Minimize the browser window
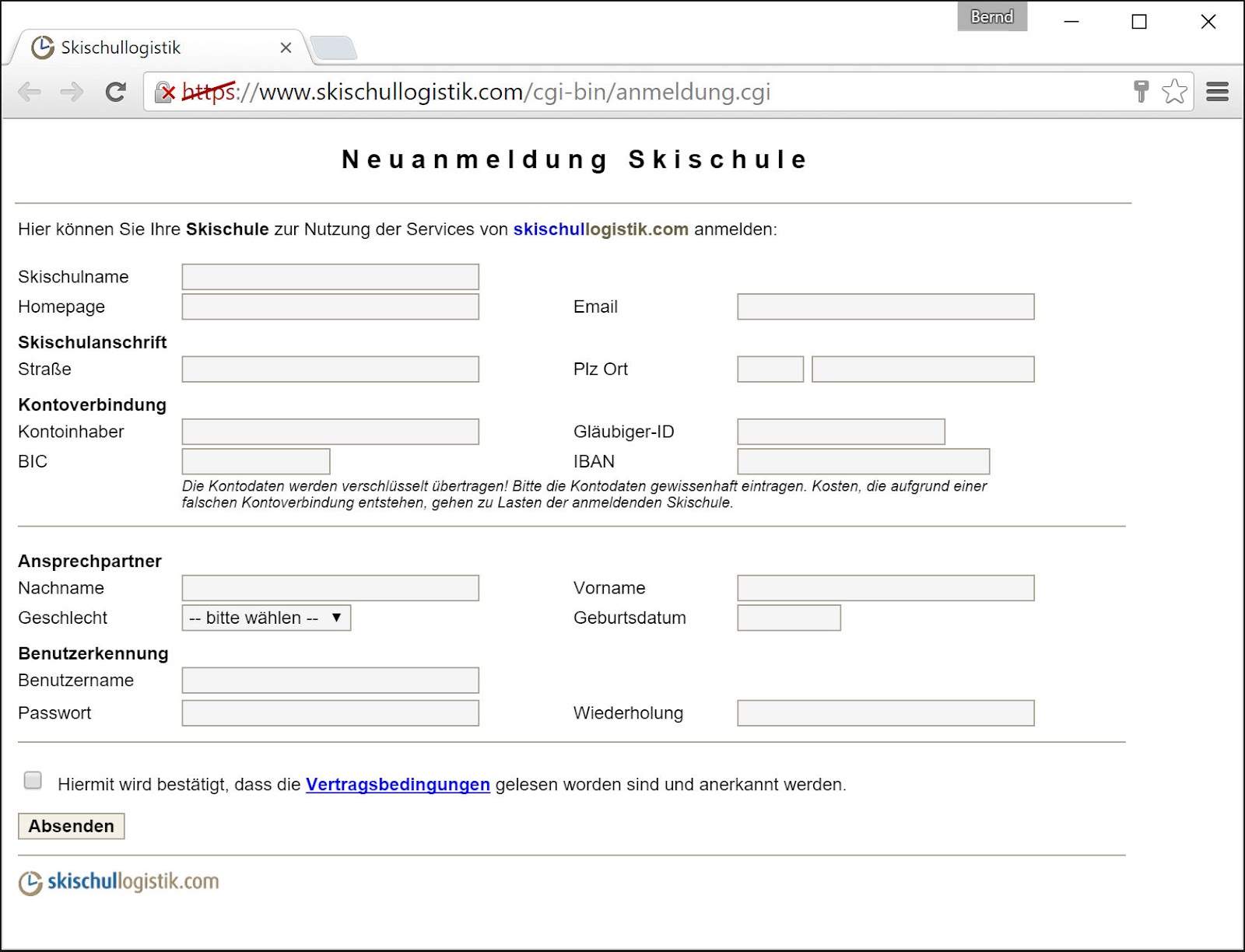1245x952 pixels. point(1071,21)
